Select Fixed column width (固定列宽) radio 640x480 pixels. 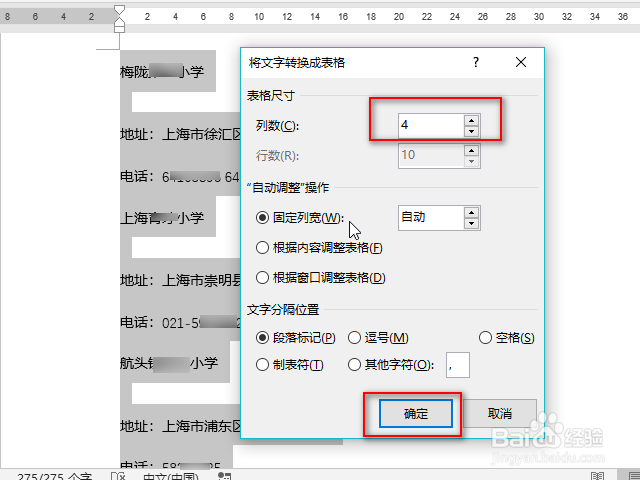click(x=262, y=218)
